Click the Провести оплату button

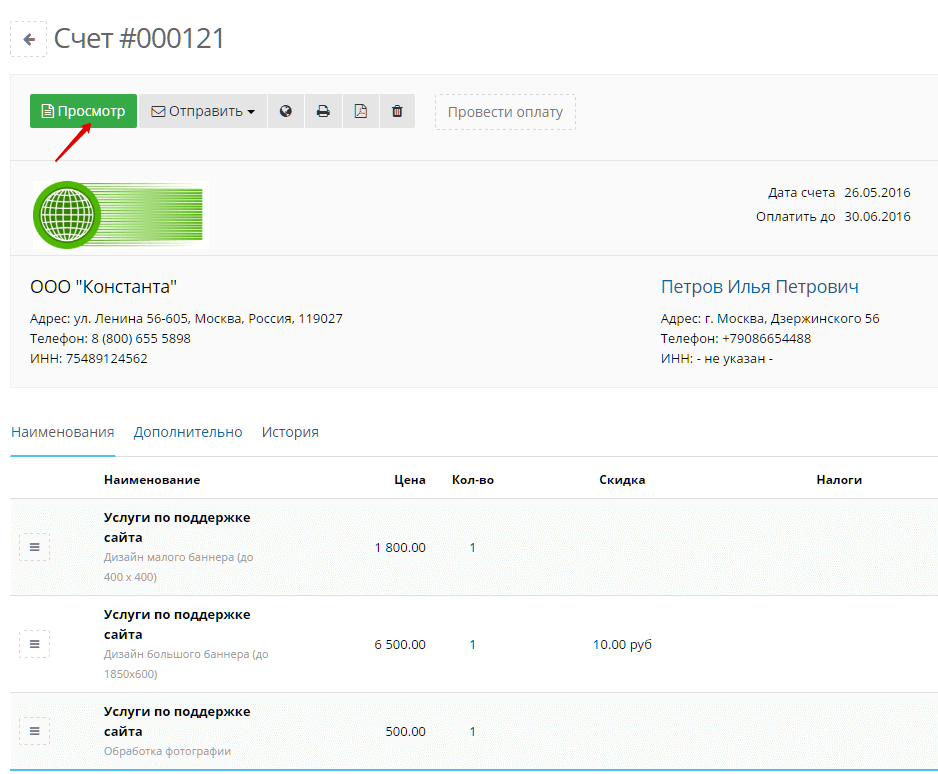(505, 111)
